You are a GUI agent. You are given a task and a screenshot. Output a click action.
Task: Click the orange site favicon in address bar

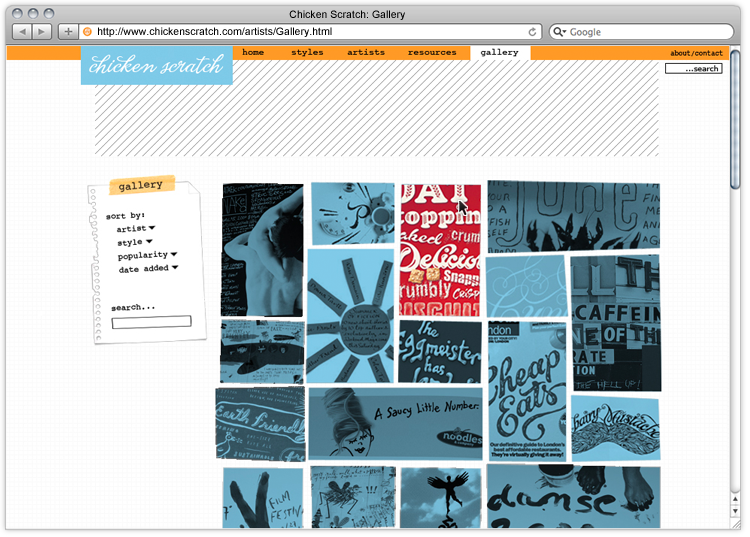[87, 32]
